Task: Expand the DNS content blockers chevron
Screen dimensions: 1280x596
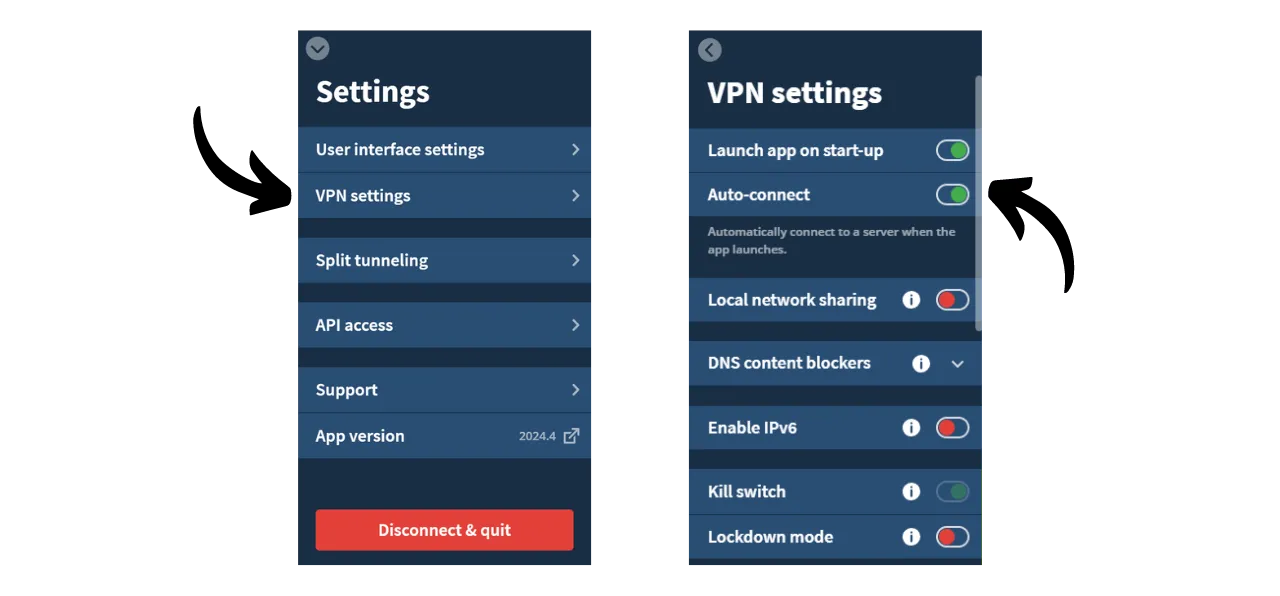Action: click(957, 364)
